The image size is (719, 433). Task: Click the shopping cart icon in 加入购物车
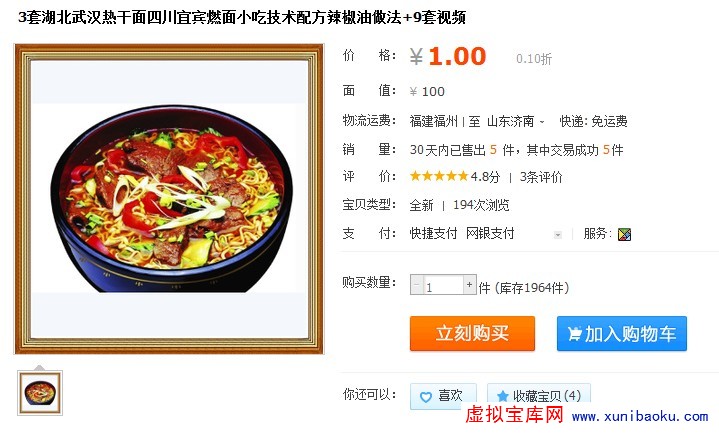(574, 333)
